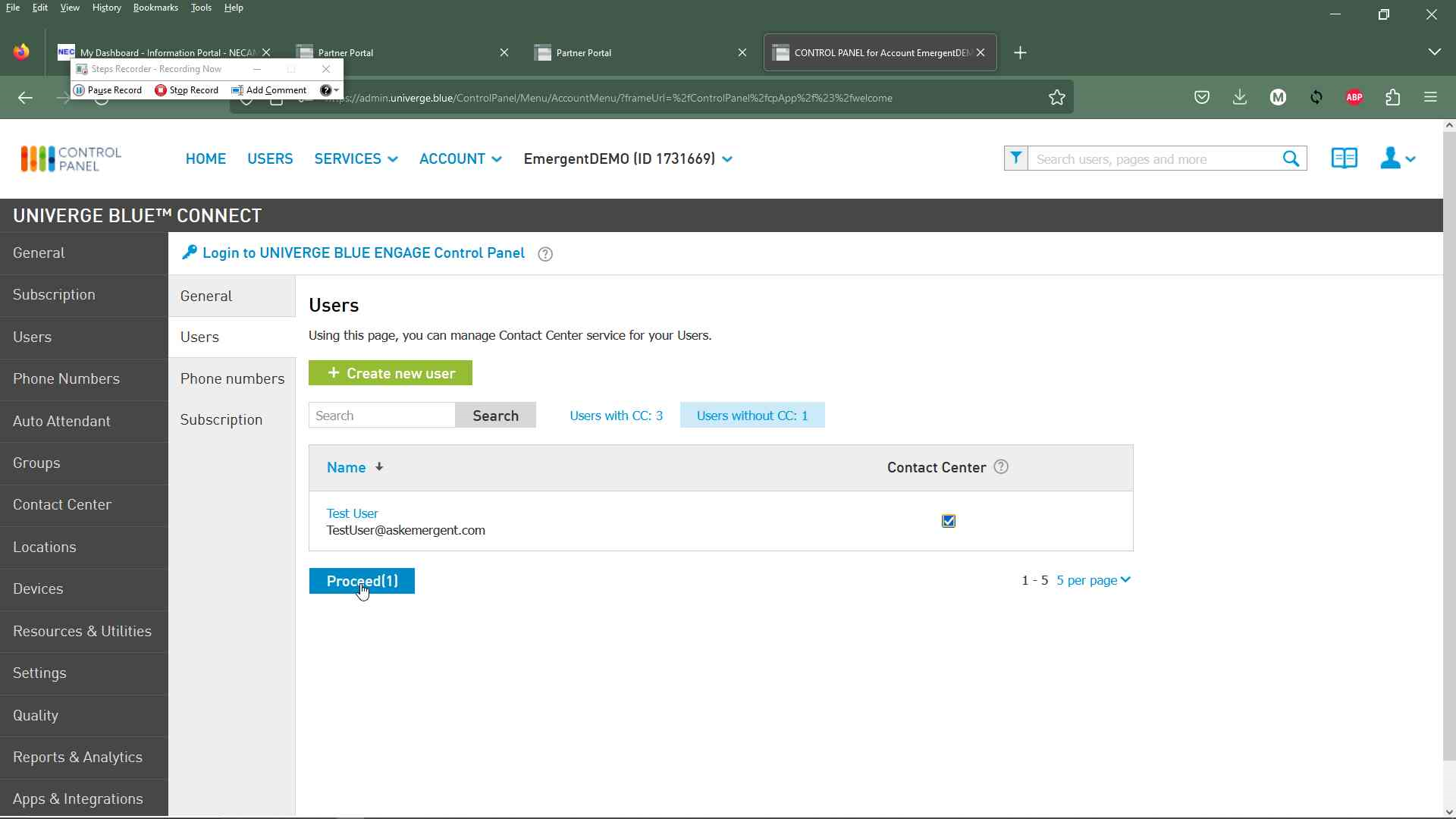
Task: Click Pause Record in Steps Recorder
Action: (x=108, y=90)
